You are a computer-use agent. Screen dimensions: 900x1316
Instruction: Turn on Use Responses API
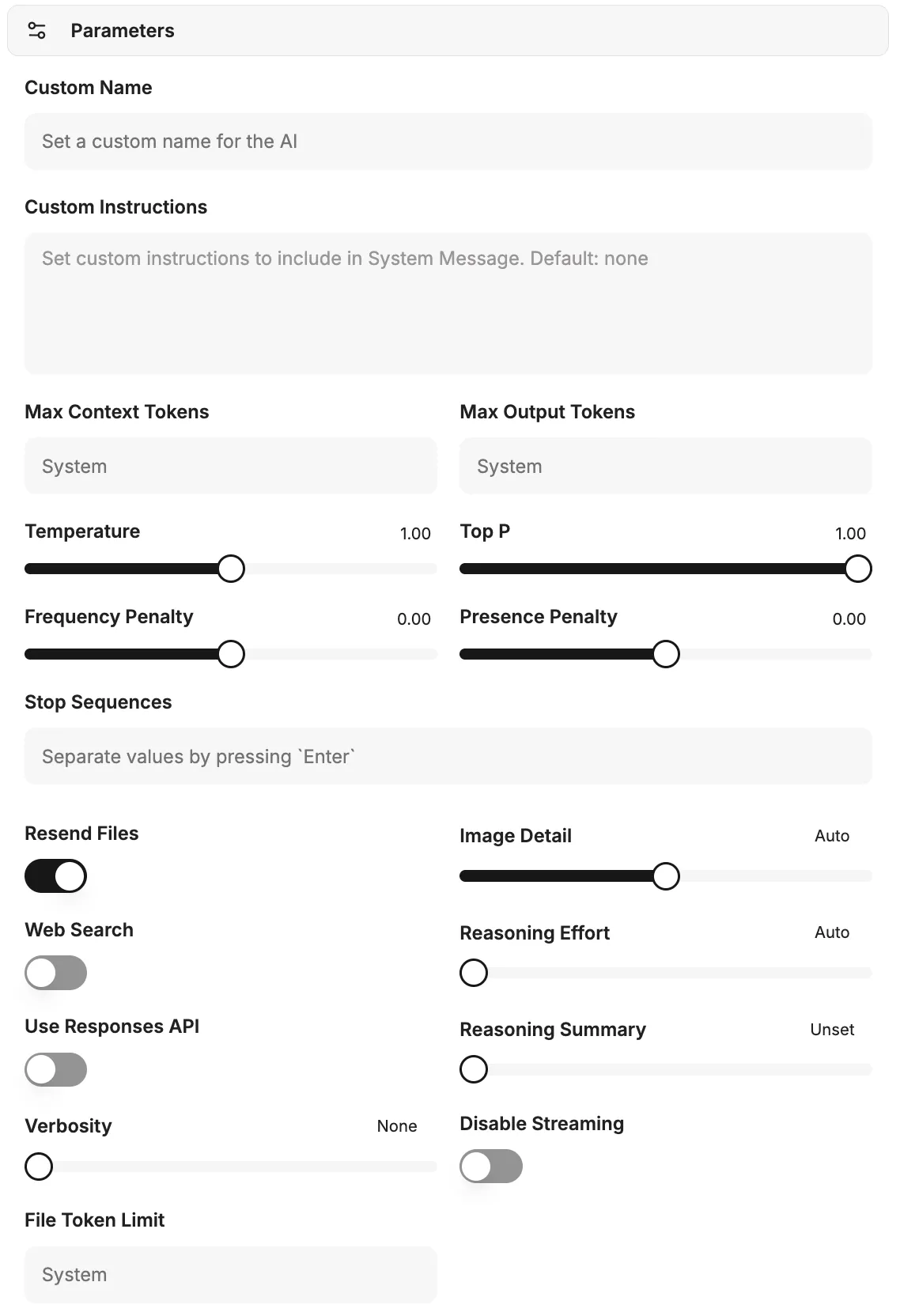[55, 1069]
